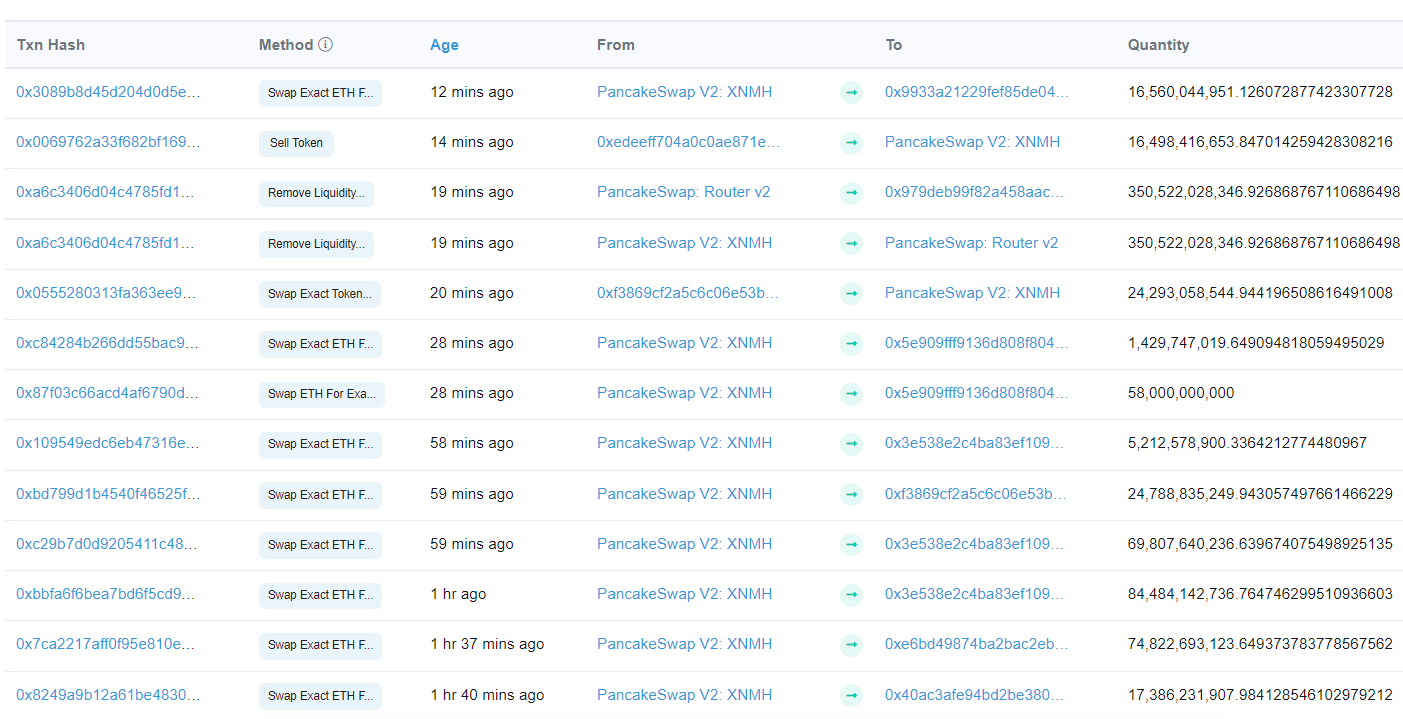Viewport: 1403px width, 719px height.
Task: Click the Swap ETH For Exa... method badge
Action: [x=321, y=394]
